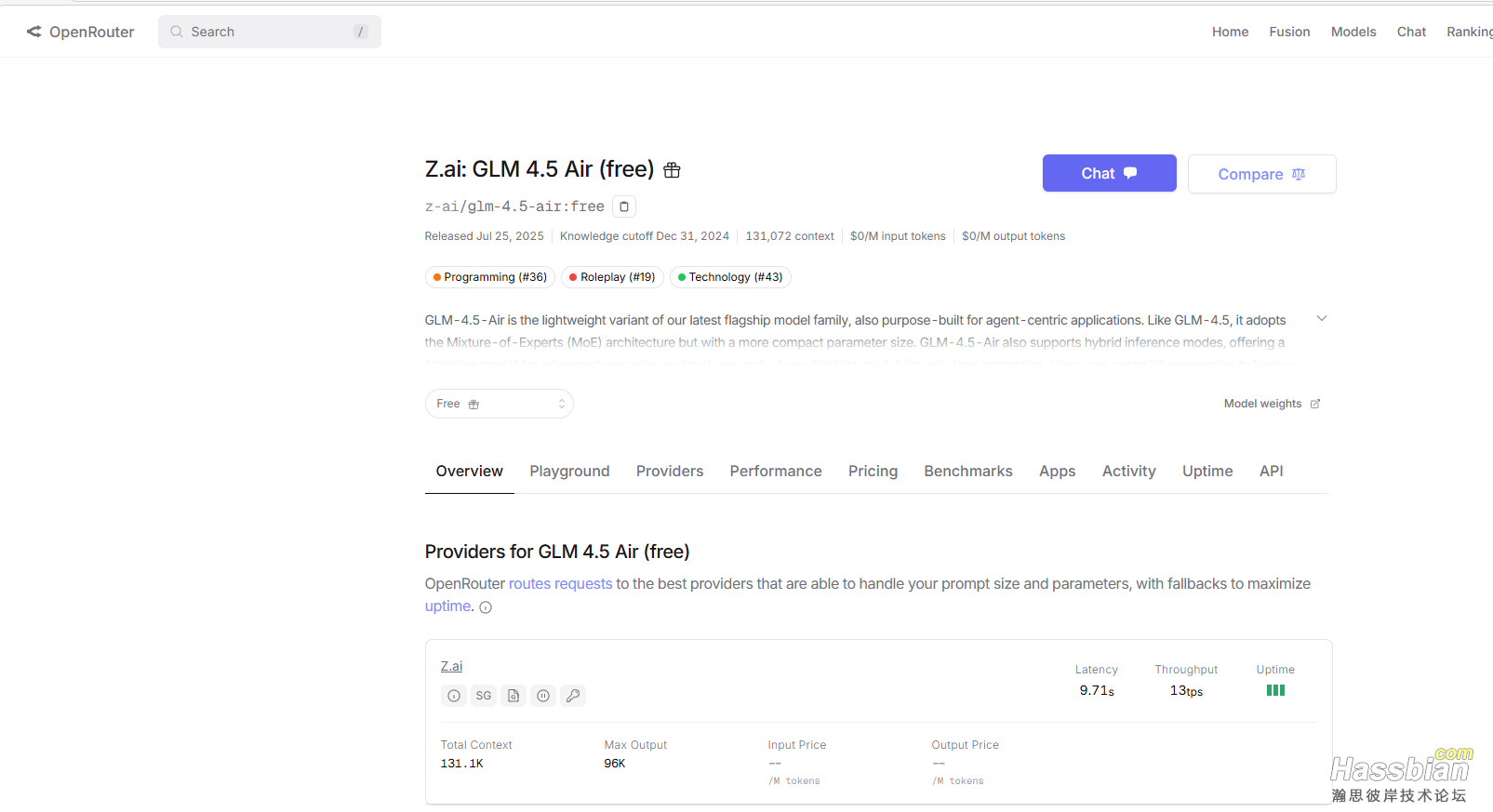Switch to the Providers tab
This screenshot has height=812, width=1493.
pos(670,472)
